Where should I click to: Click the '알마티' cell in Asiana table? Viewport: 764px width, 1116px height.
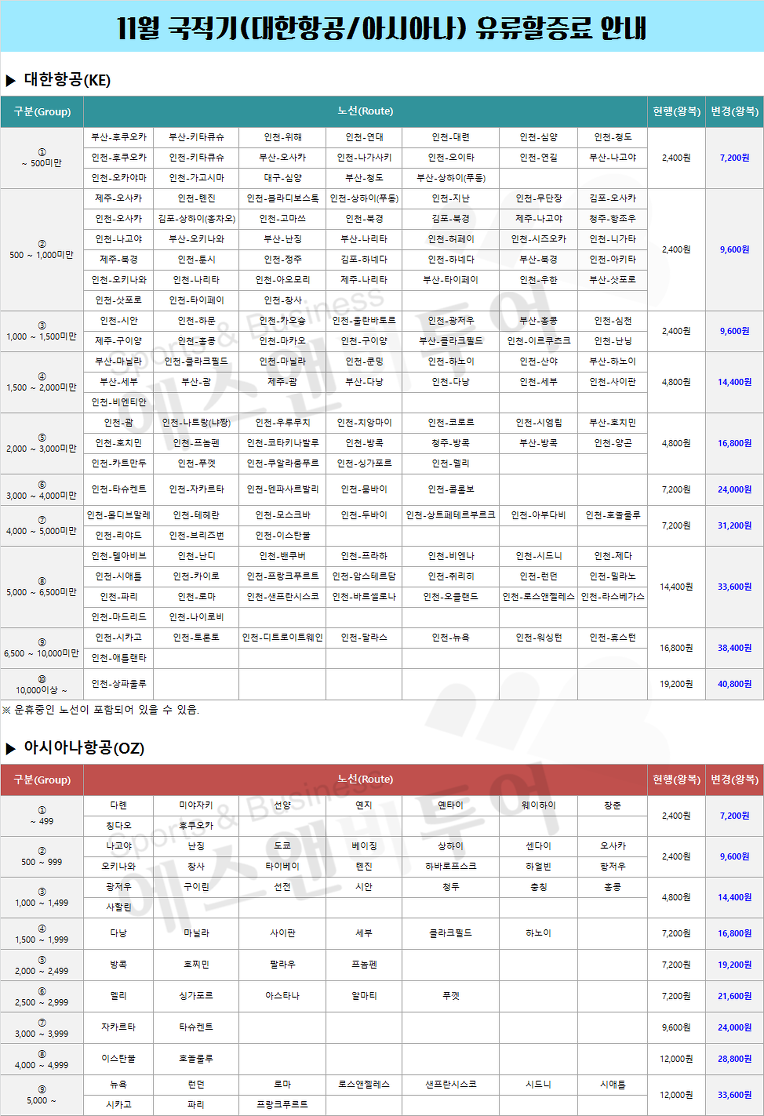pyautogui.click(x=364, y=996)
